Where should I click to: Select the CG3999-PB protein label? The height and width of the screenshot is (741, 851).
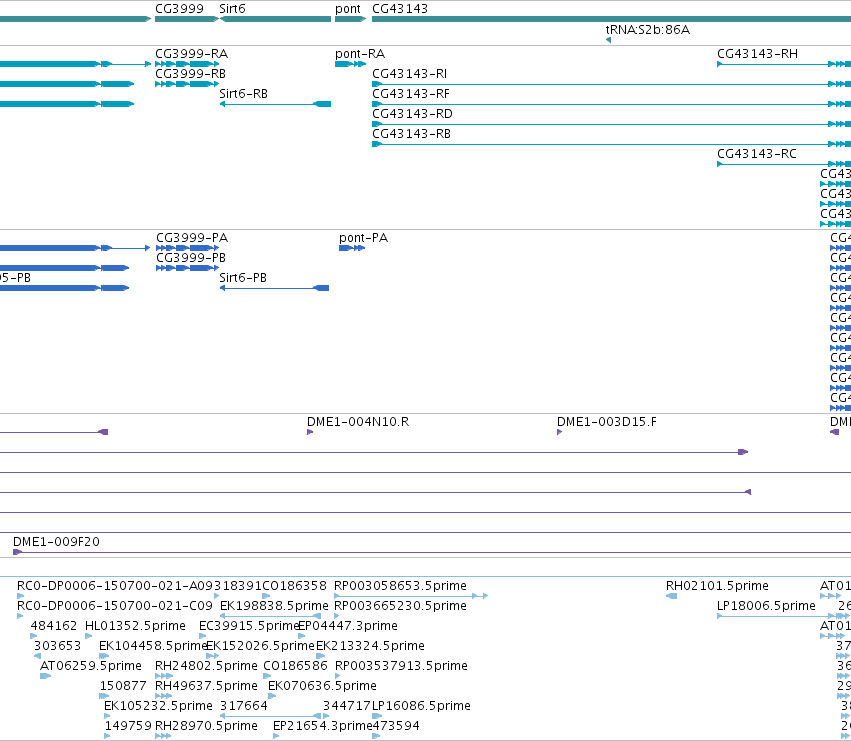(191, 258)
